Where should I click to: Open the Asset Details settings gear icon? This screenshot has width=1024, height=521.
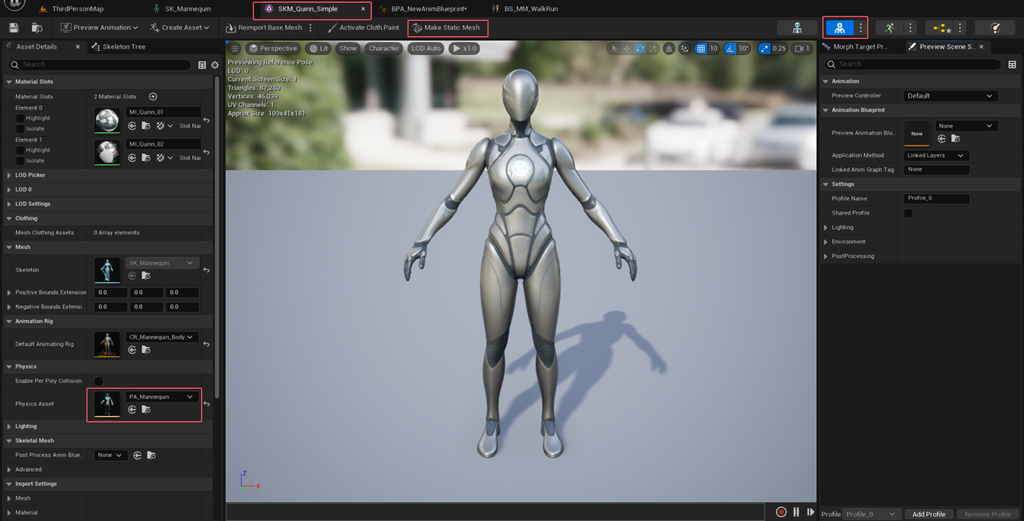click(x=214, y=65)
